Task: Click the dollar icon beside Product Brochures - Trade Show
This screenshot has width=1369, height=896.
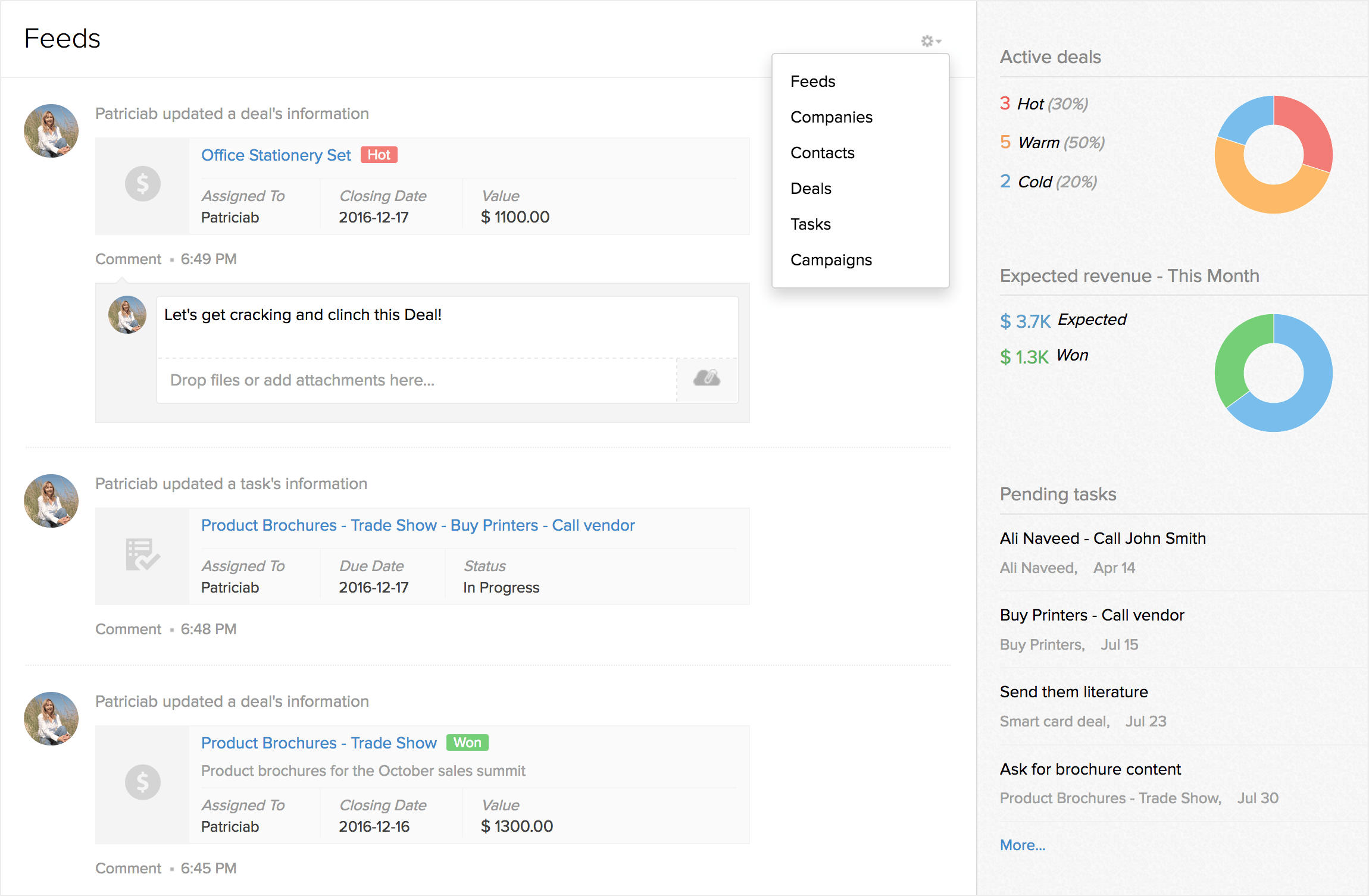Action: [143, 782]
